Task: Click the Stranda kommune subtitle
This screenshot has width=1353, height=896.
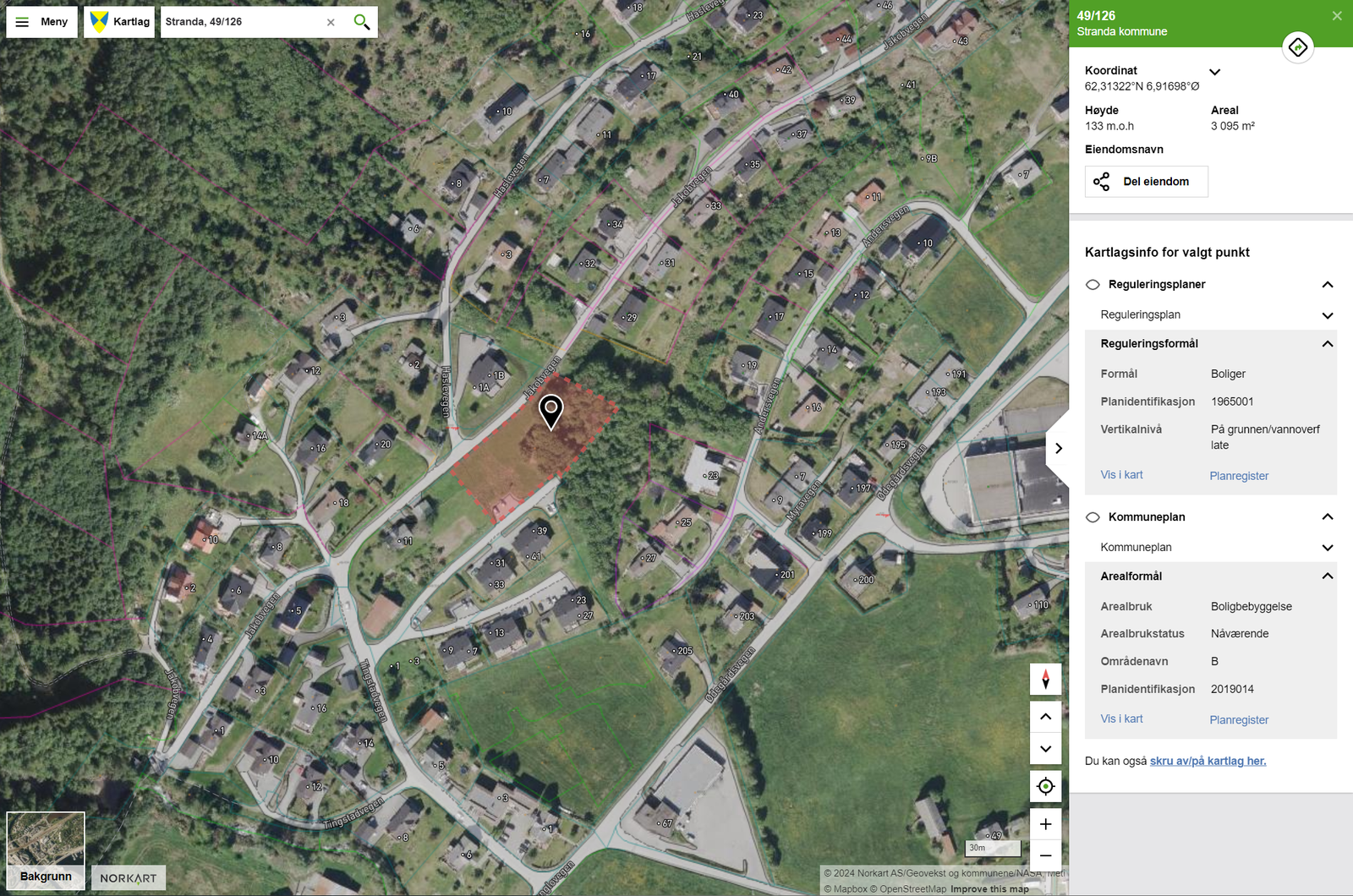Action: pyautogui.click(x=1121, y=32)
